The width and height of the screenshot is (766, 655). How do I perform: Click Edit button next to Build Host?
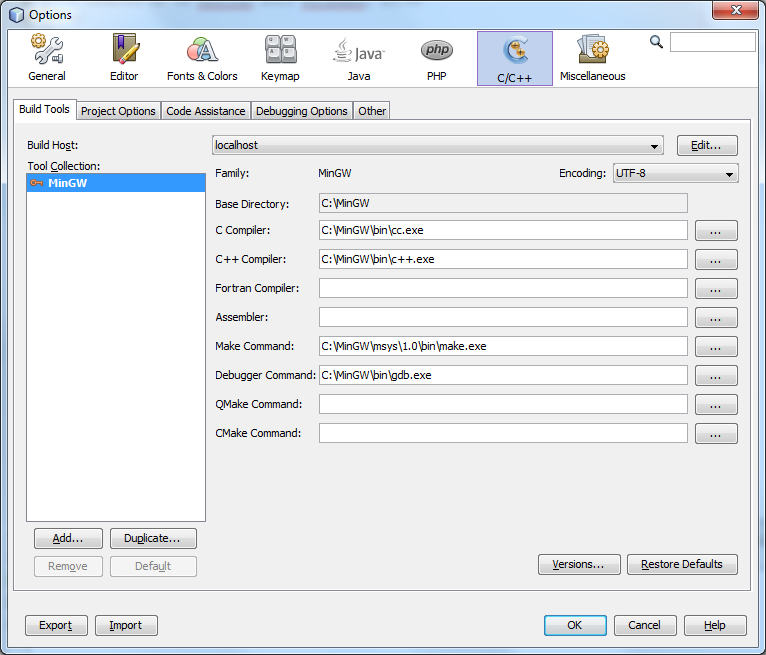point(707,146)
